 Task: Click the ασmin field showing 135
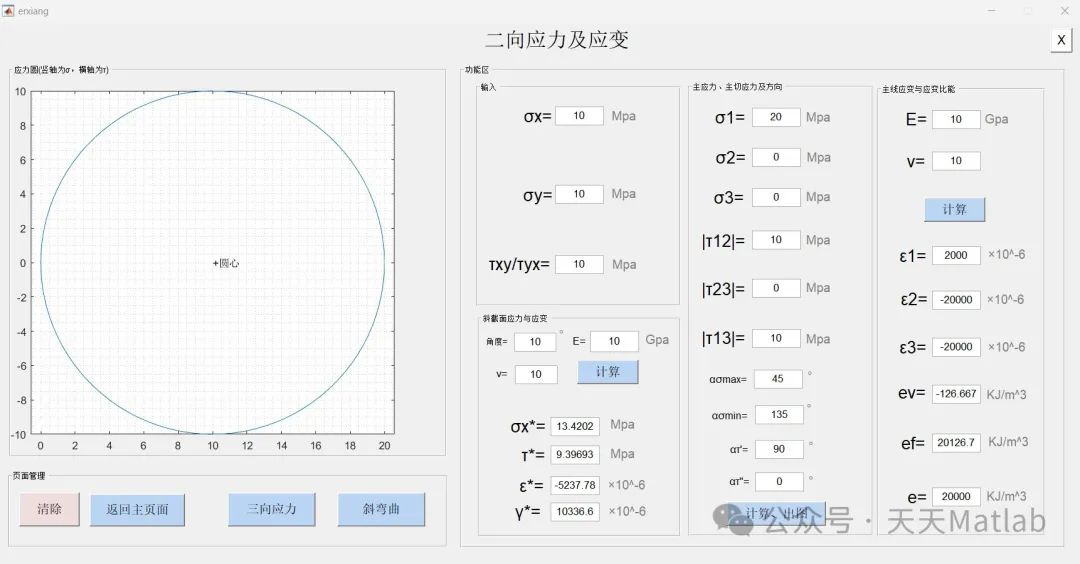click(779, 415)
